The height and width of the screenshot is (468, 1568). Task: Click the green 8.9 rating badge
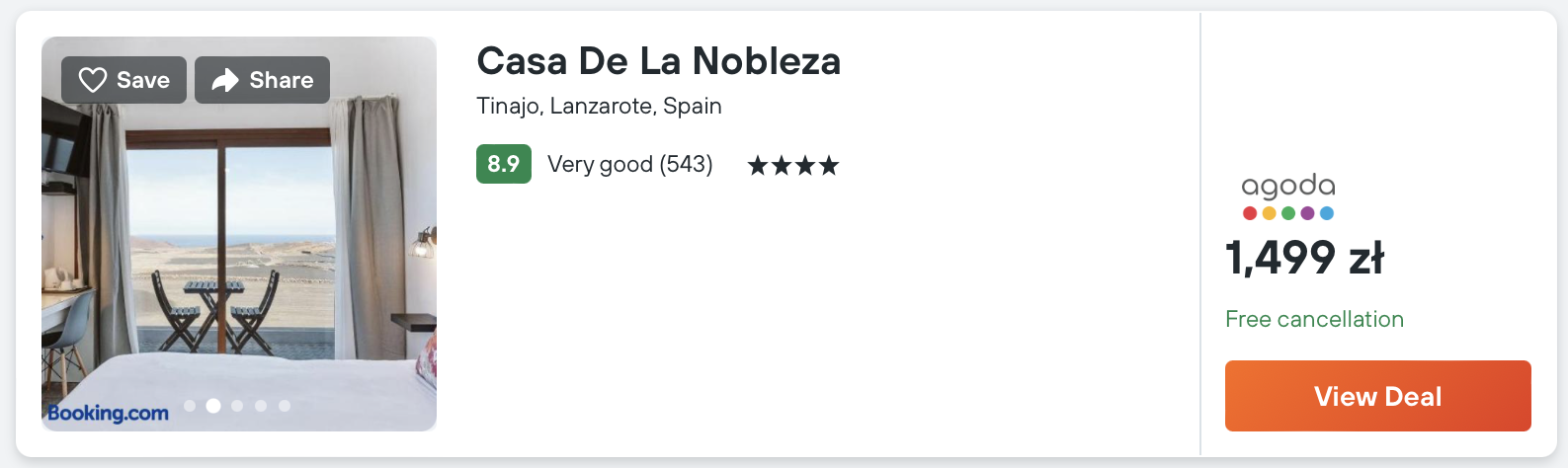pyautogui.click(x=503, y=164)
